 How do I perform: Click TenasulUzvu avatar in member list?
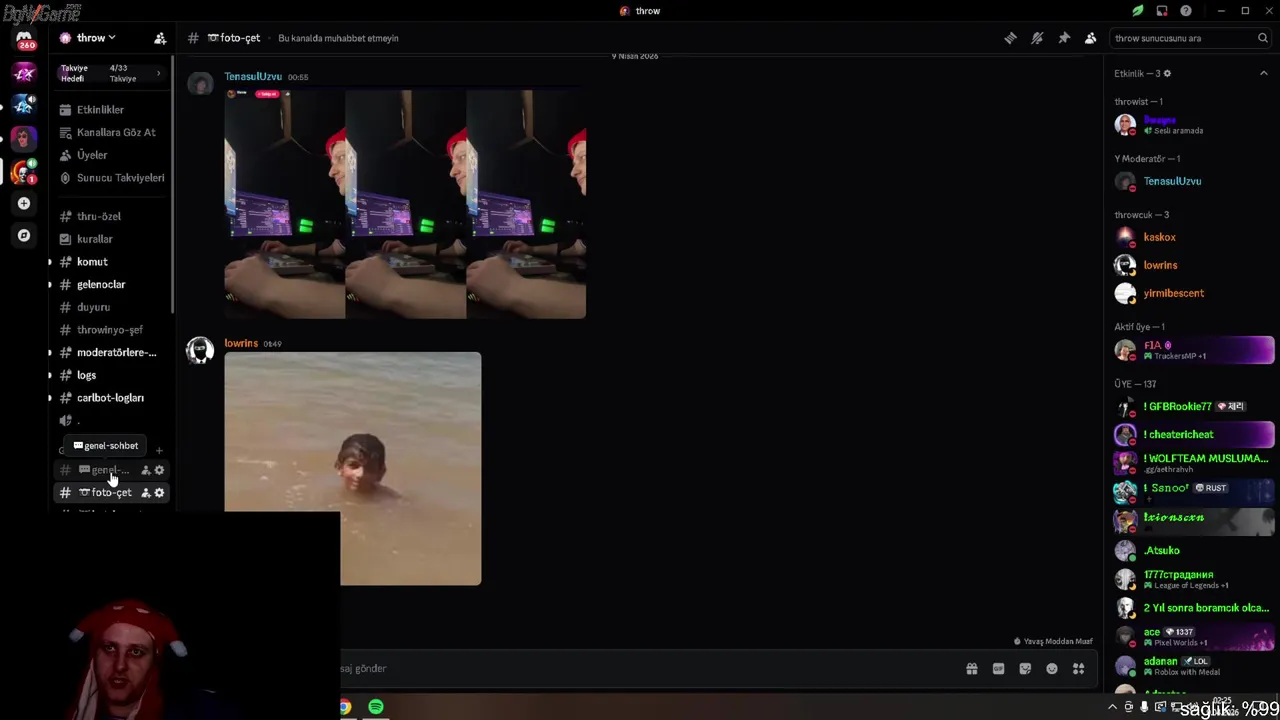(1125, 182)
